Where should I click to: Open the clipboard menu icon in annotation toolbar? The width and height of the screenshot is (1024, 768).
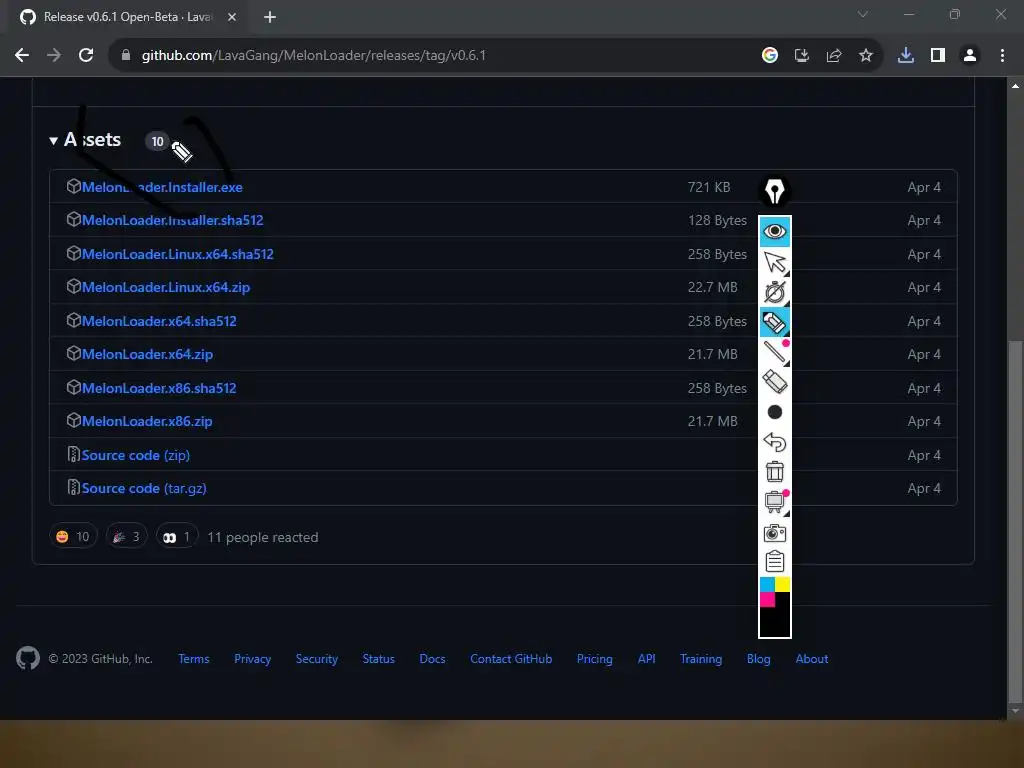[x=775, y=561]
